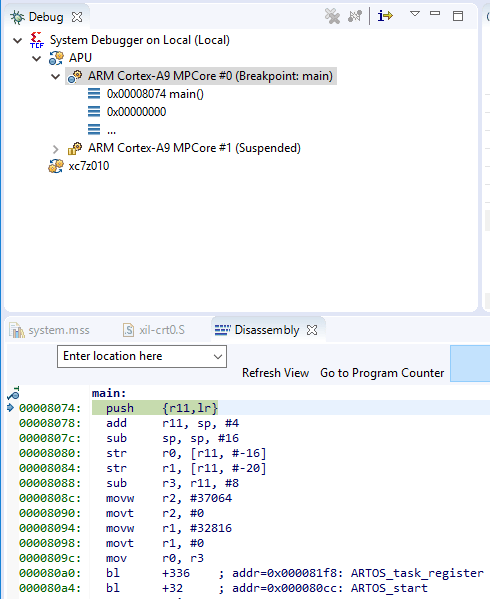The height and width of the screenshot is (599, 490).
Task: Click stack frame icon beside main()
Action: (94, 94)
